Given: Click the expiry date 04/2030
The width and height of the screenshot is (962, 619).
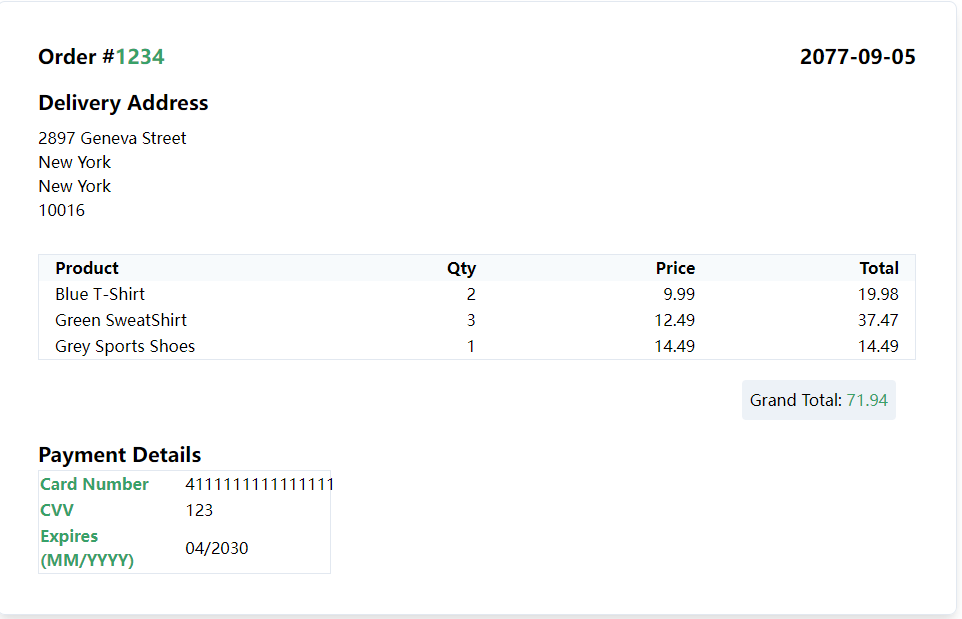Looking at the screenshot, I should (217, 548).
